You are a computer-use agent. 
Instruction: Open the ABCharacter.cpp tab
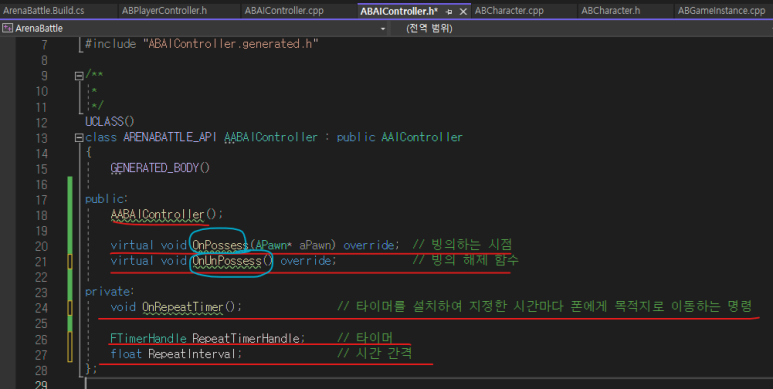(x=509, y=10)
